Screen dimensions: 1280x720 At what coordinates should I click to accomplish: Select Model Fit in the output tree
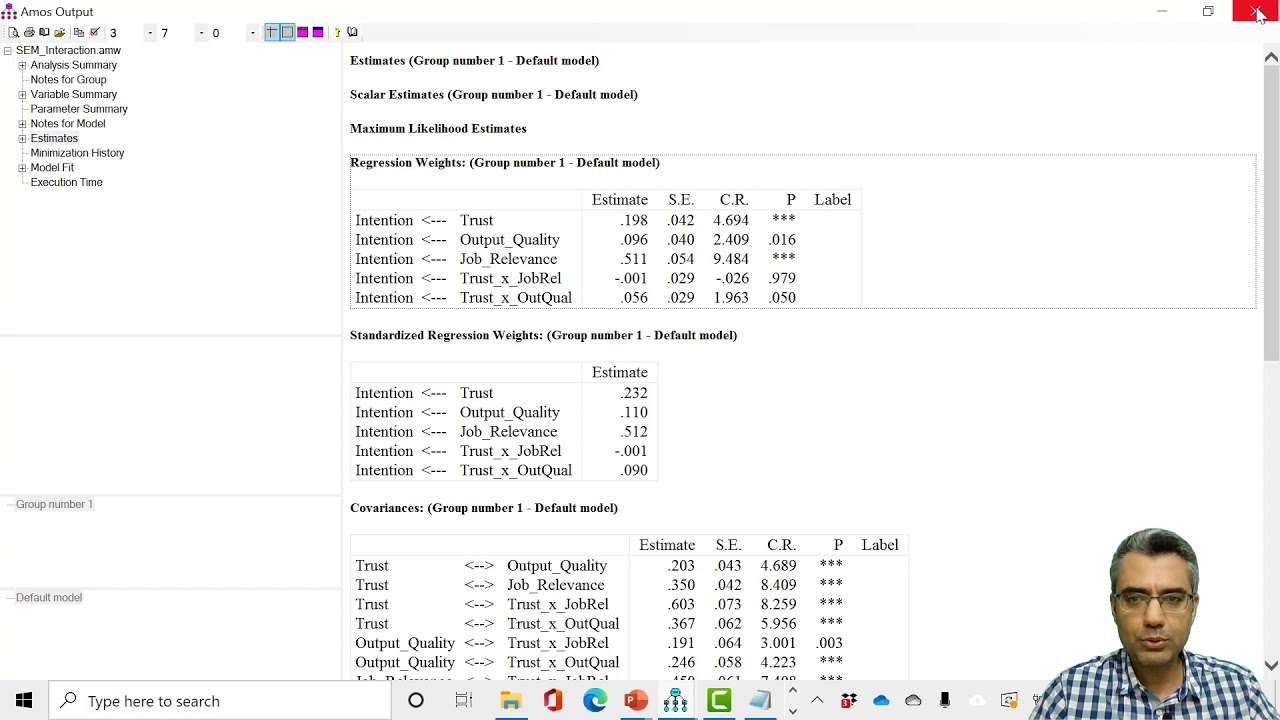point(52,168)
